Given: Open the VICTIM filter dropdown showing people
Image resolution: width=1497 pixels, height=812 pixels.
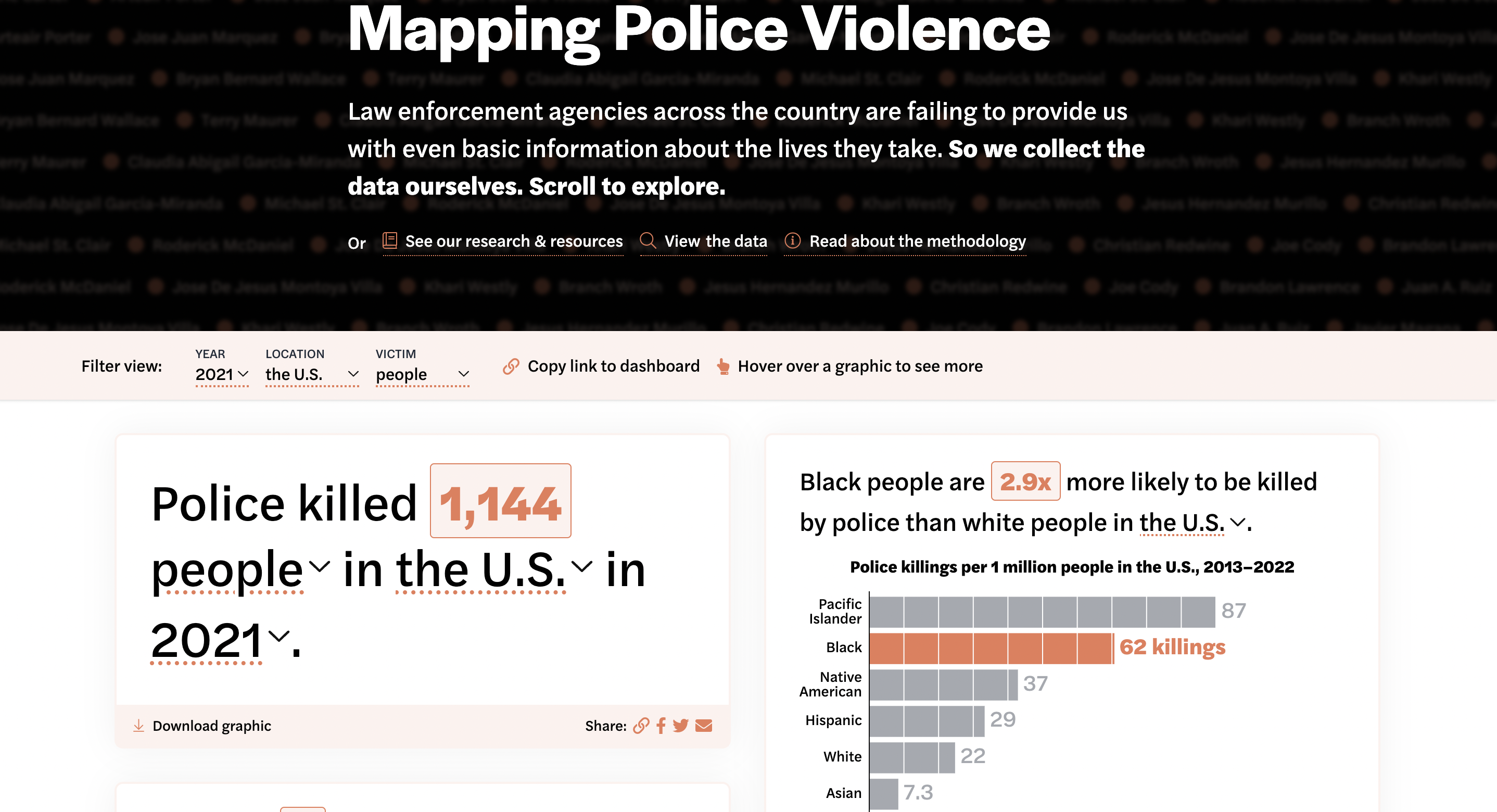Looking at the screenshot, I should click(422, 374).
